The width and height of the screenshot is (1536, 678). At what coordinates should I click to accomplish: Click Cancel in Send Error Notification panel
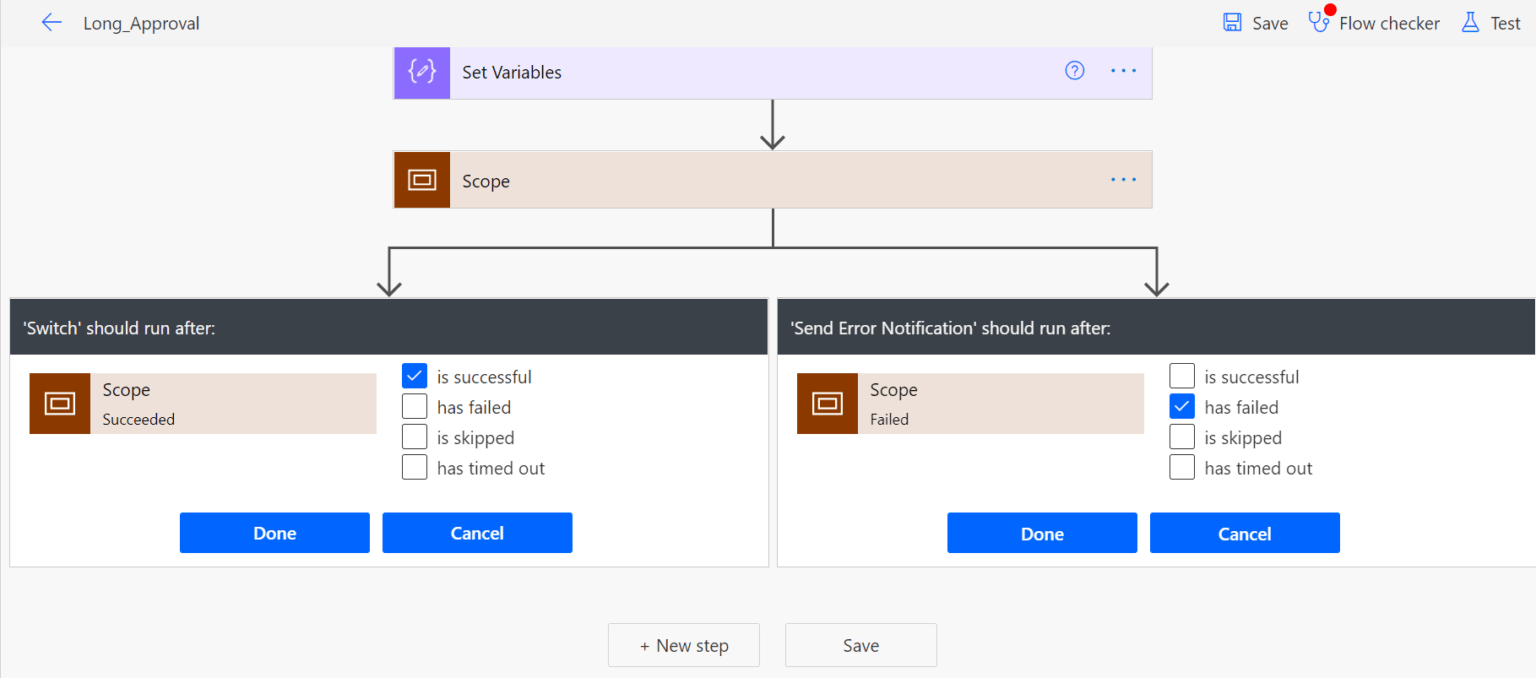tap(1245, 533)
